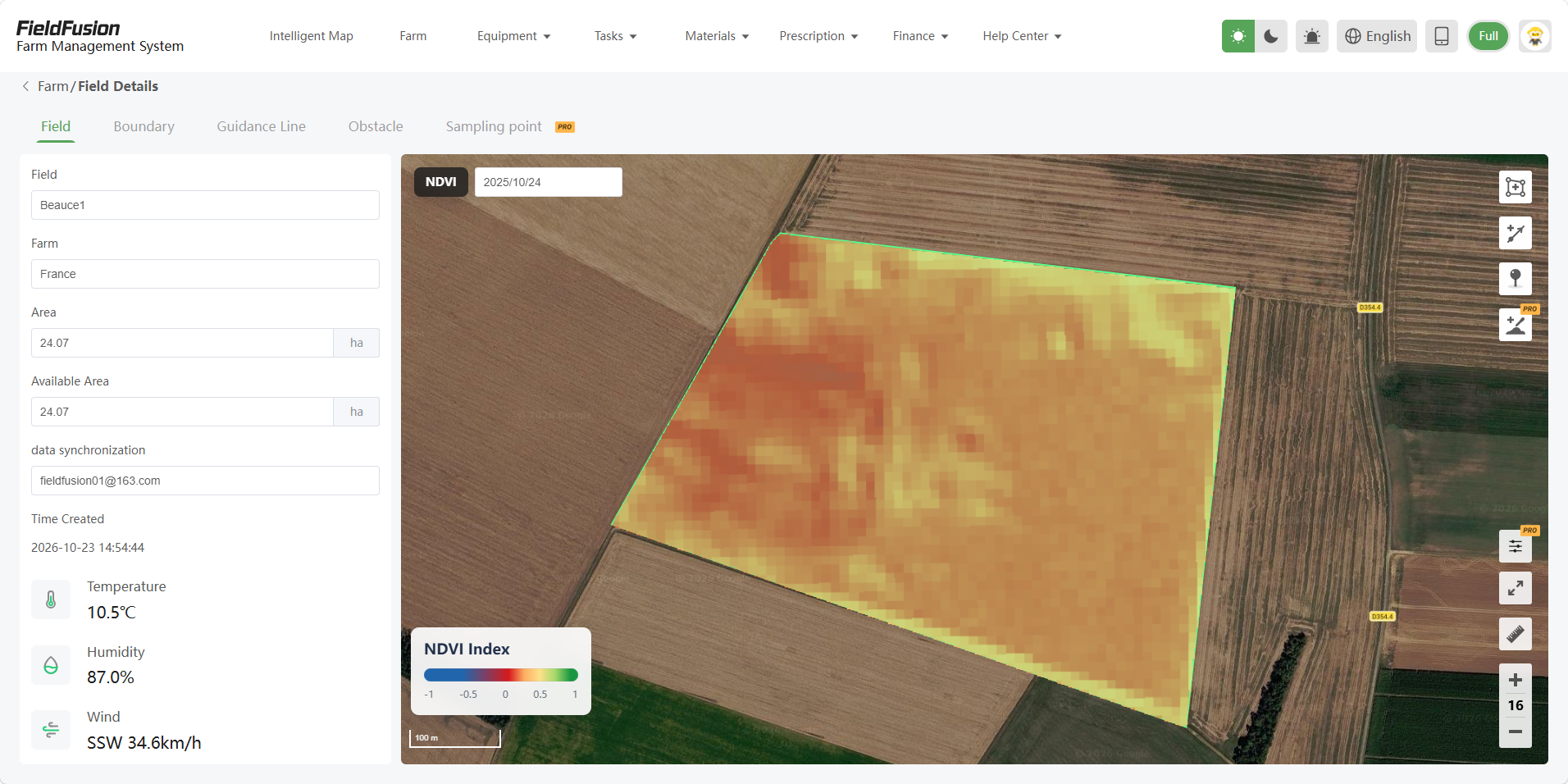Select the map pin marker tool
The width and height of the screenshot is (1568, 784).
click(1515, 279)
